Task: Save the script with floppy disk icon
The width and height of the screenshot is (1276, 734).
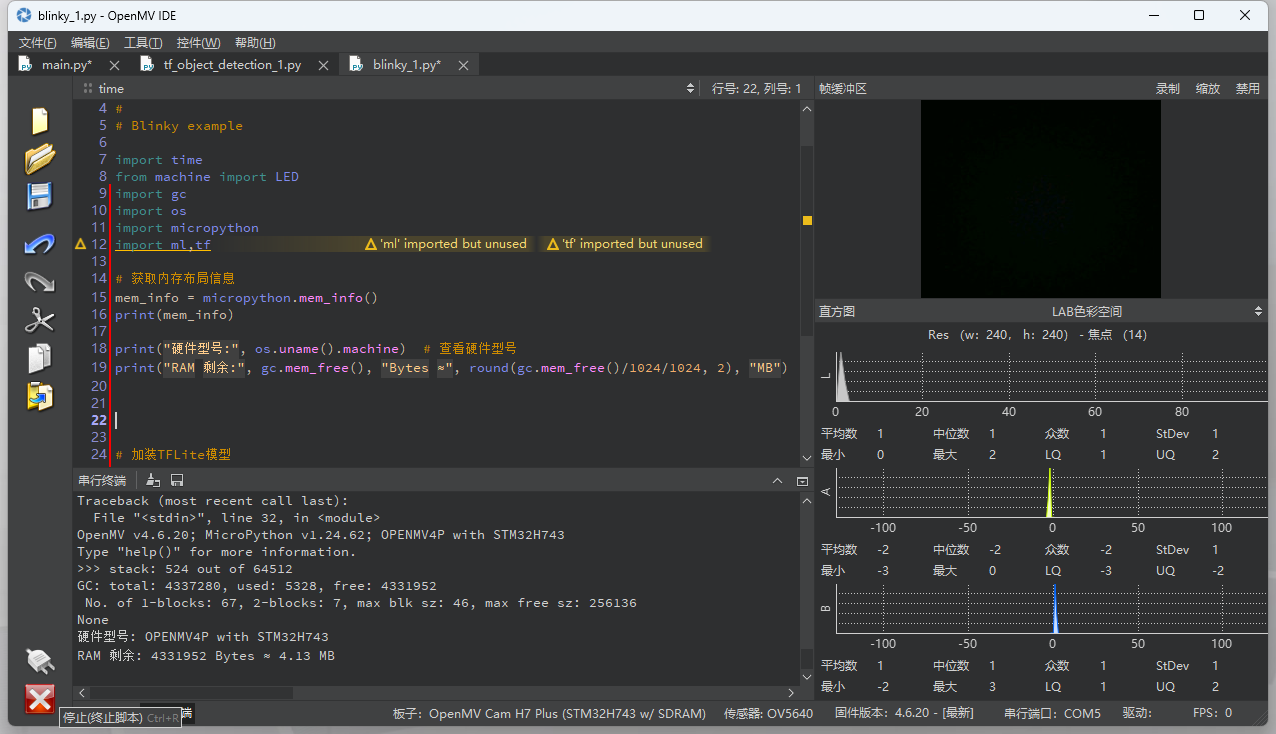Action: [40, 196]
